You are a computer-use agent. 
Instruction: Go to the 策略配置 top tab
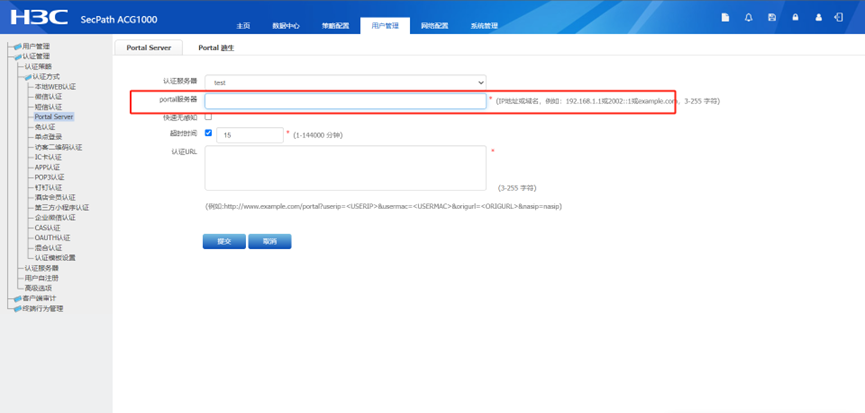tap(335, 26)
